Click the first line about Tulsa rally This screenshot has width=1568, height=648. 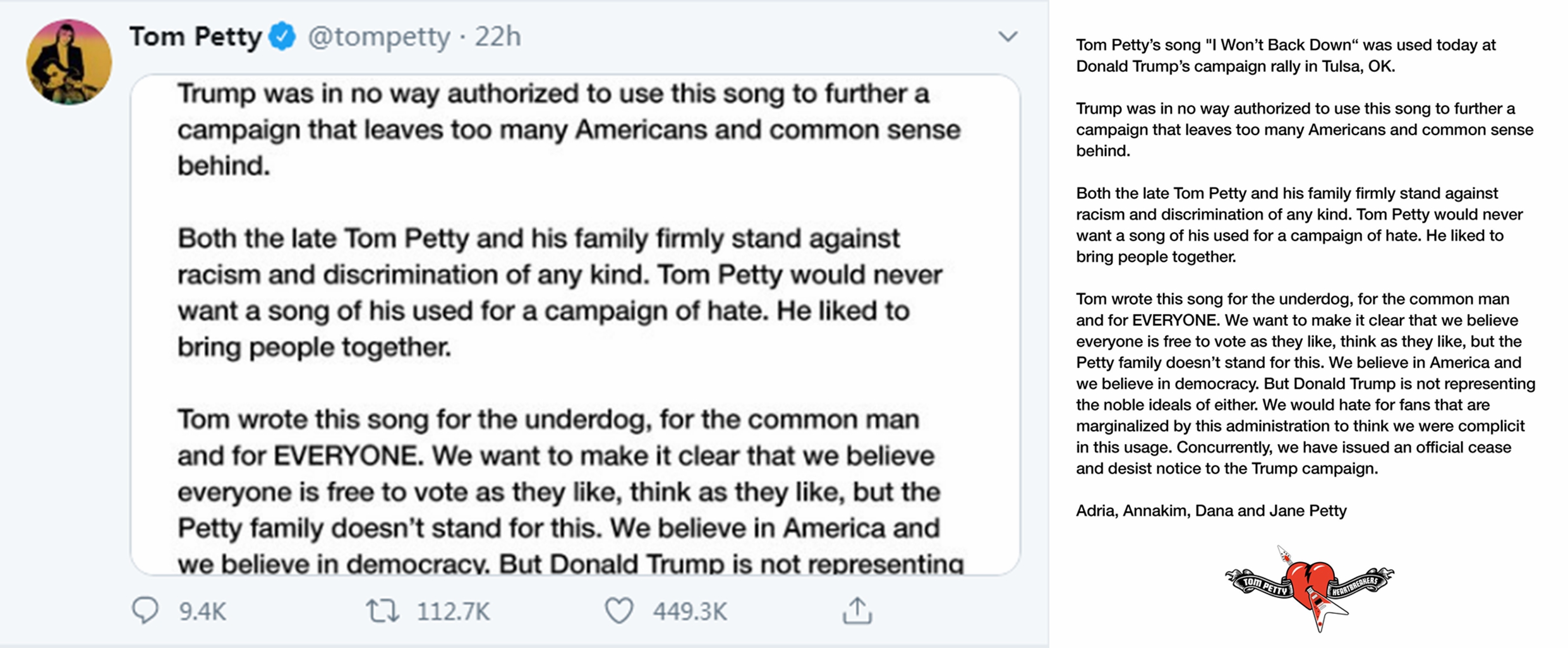tap(1286, 56)
